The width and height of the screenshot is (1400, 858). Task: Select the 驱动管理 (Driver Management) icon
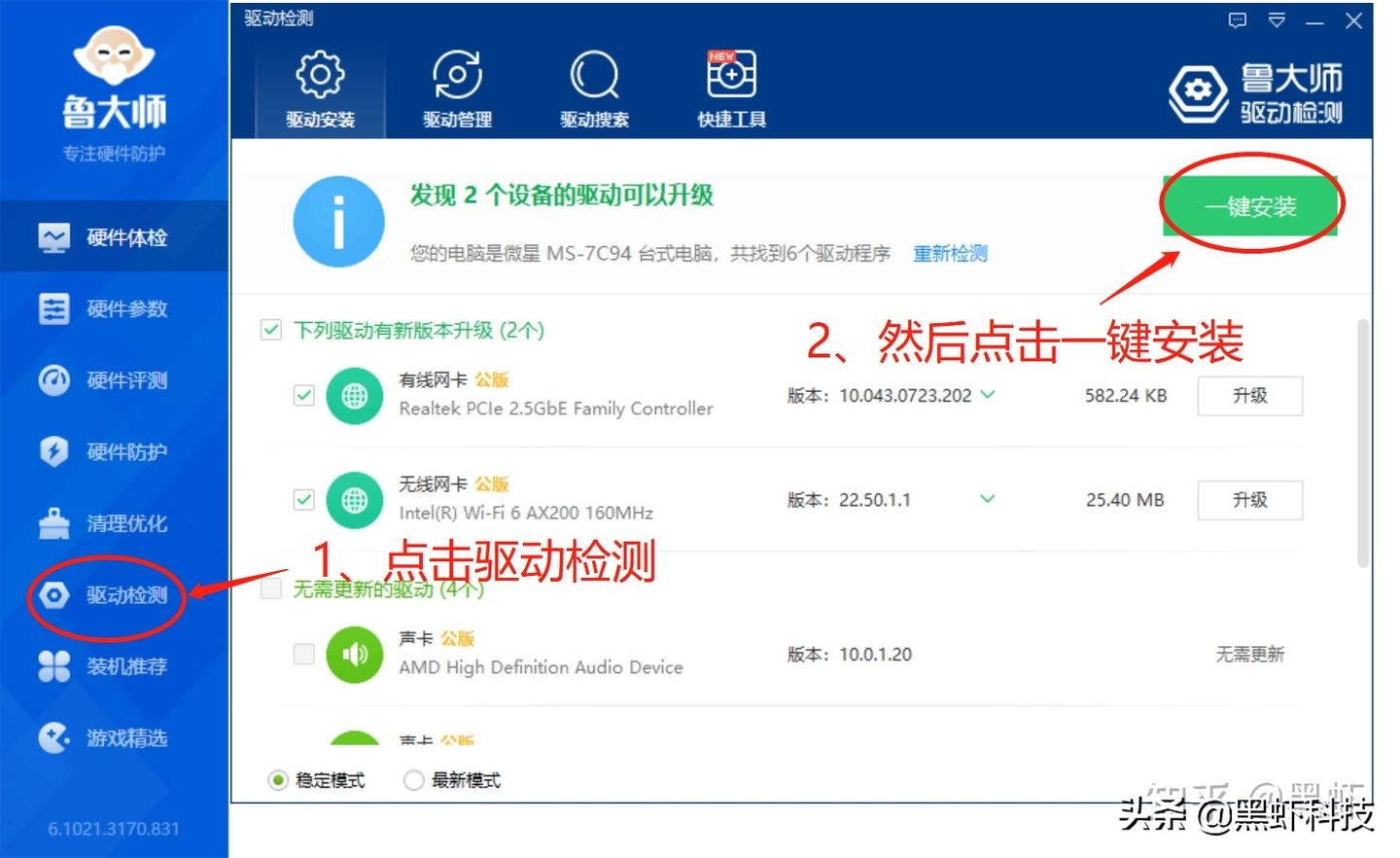pos(456,88)
